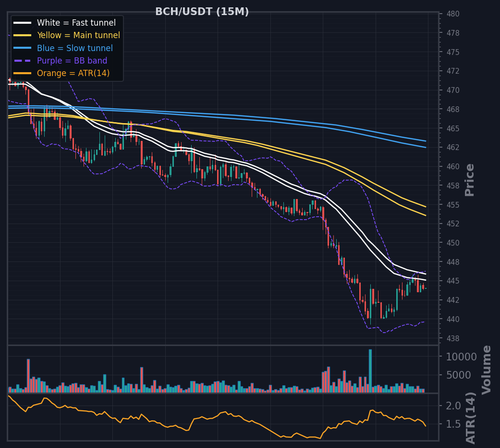
Task: Click the 462 price axis label
Action: tap(453, 147)
